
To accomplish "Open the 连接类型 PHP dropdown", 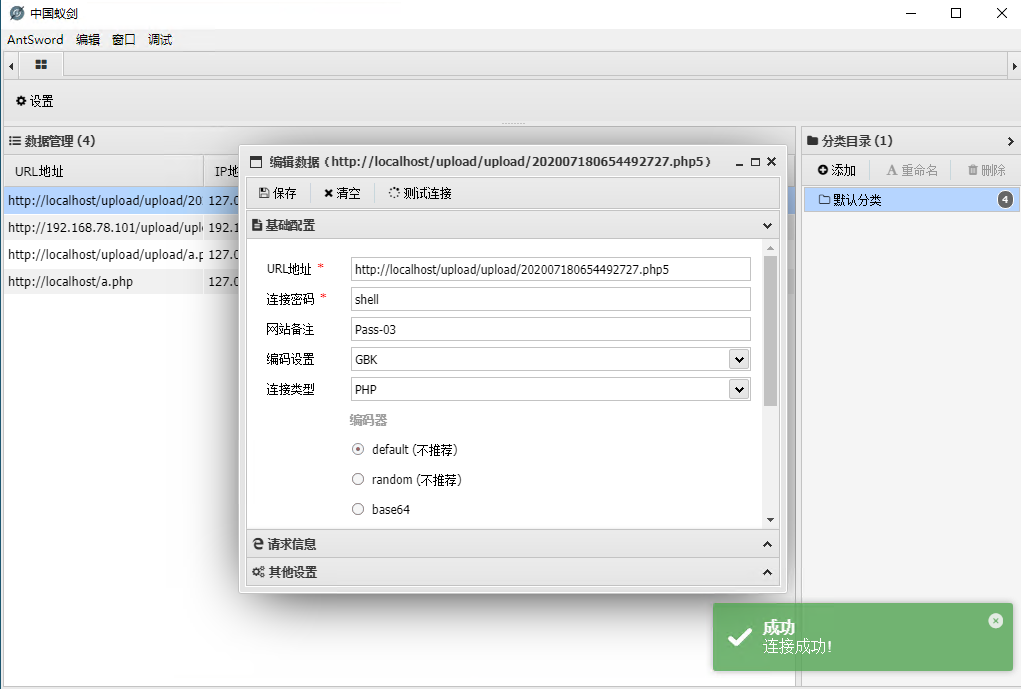I will (739, 389).
